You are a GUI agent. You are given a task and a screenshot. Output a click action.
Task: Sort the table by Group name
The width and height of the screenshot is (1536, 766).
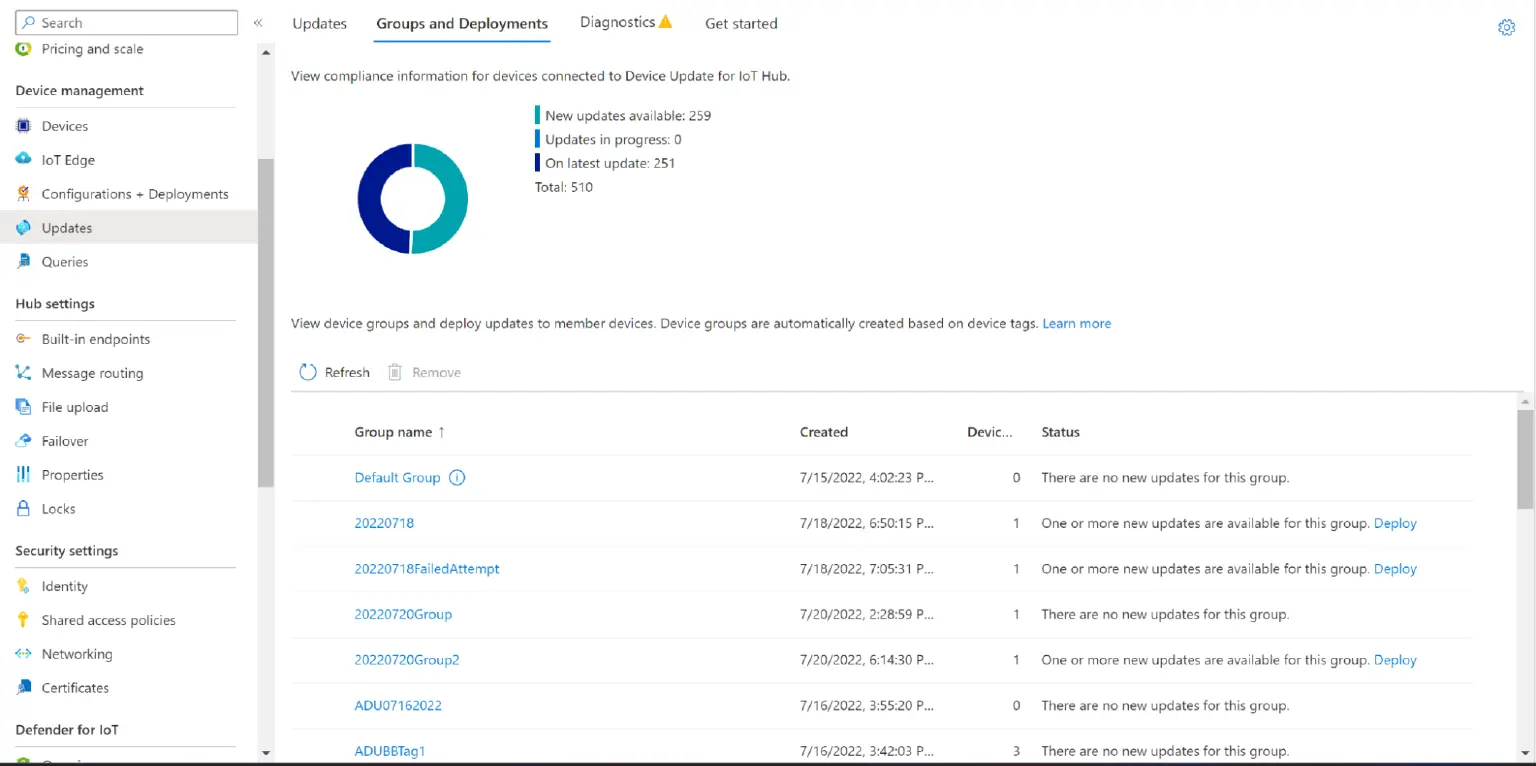400,431
